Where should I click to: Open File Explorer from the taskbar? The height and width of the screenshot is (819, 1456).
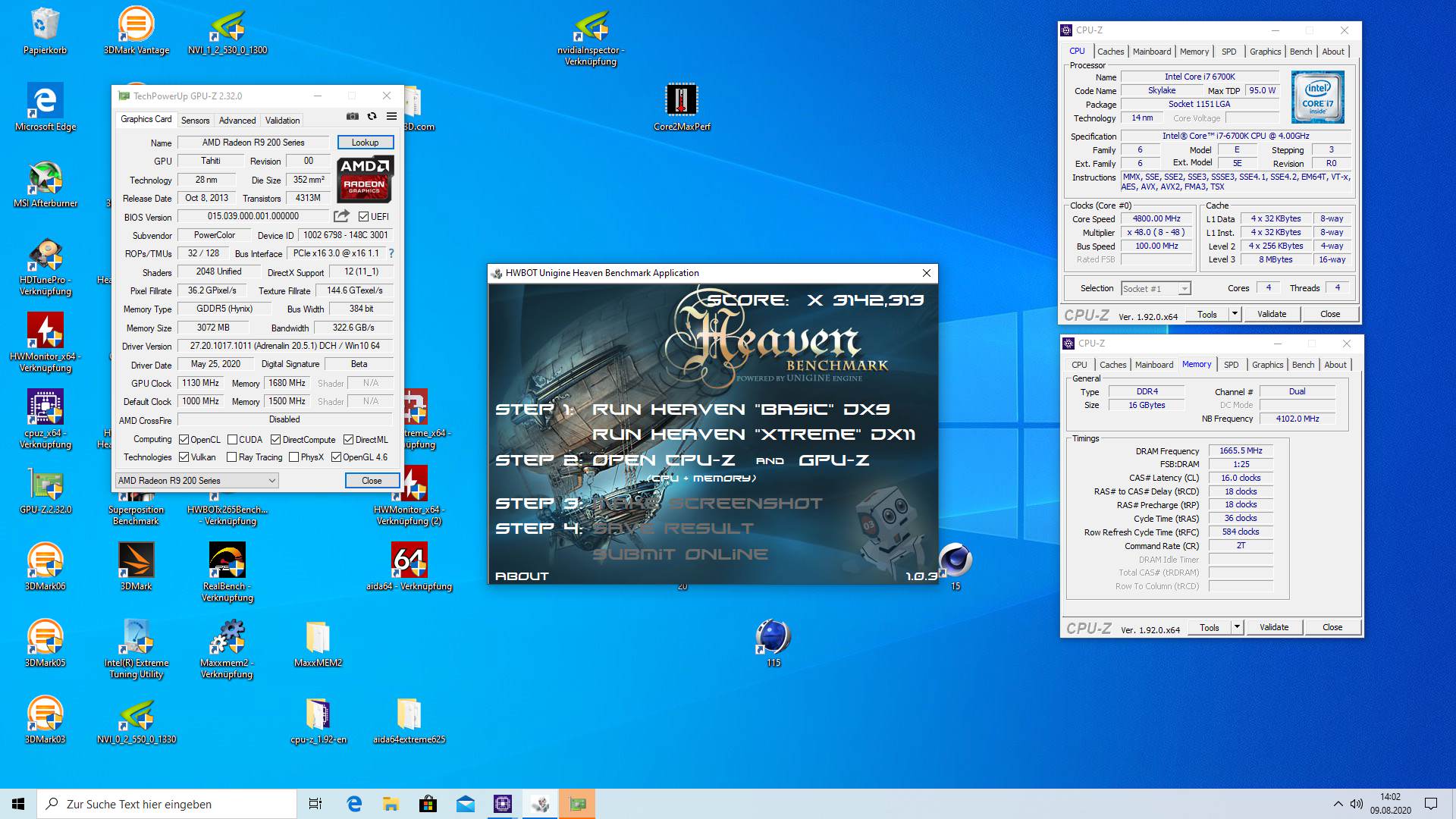coord(391,804)
